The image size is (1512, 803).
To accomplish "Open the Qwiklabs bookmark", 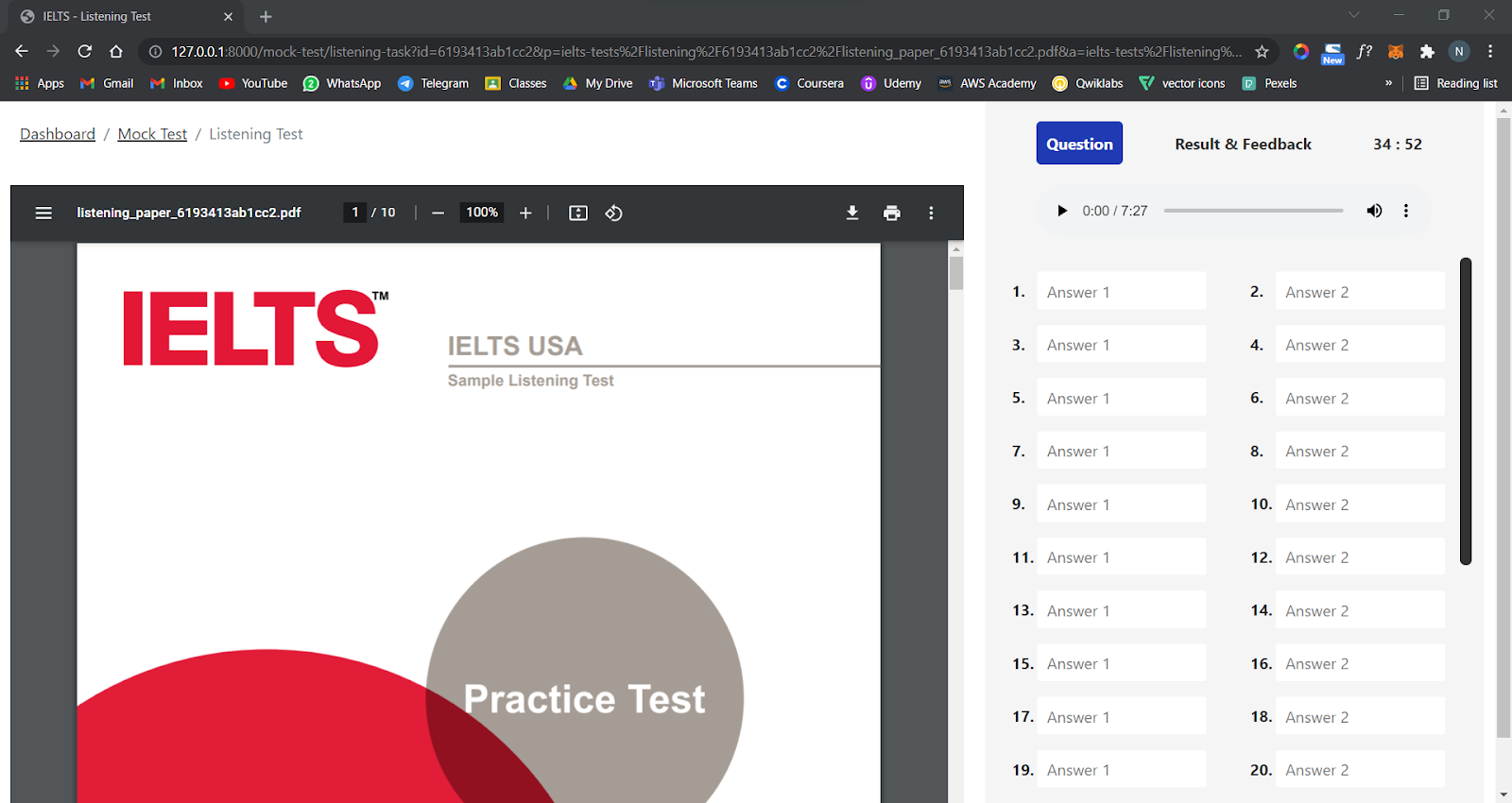I will [1088, 83].
